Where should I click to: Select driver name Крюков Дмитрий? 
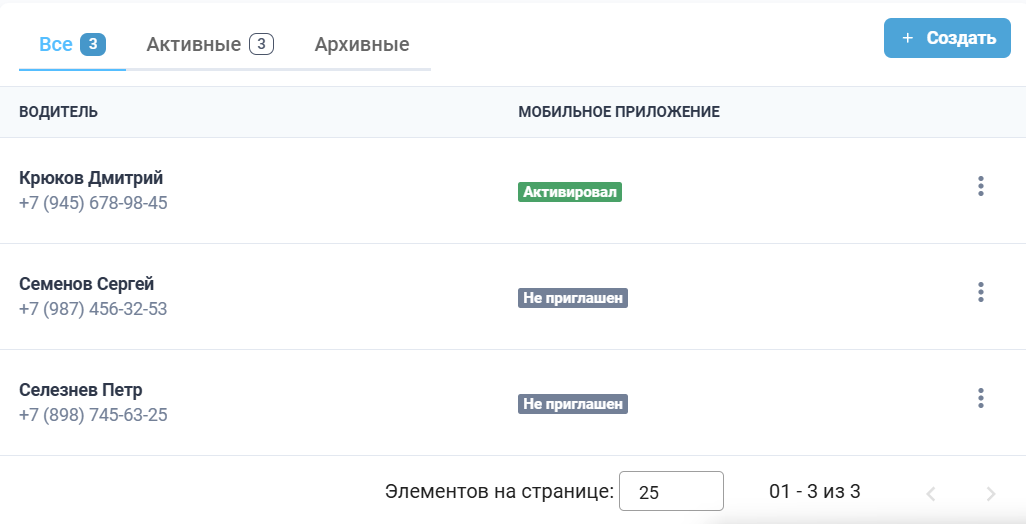click(x=91, y=178)
